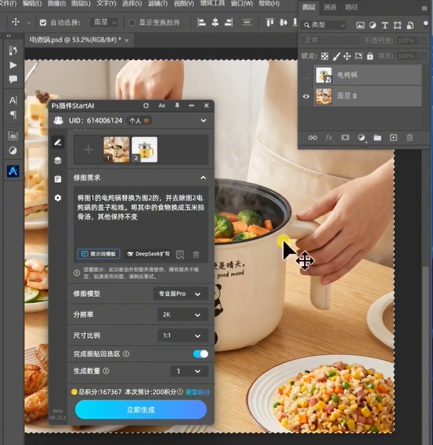Click align right edges icon

coord(229,22)
